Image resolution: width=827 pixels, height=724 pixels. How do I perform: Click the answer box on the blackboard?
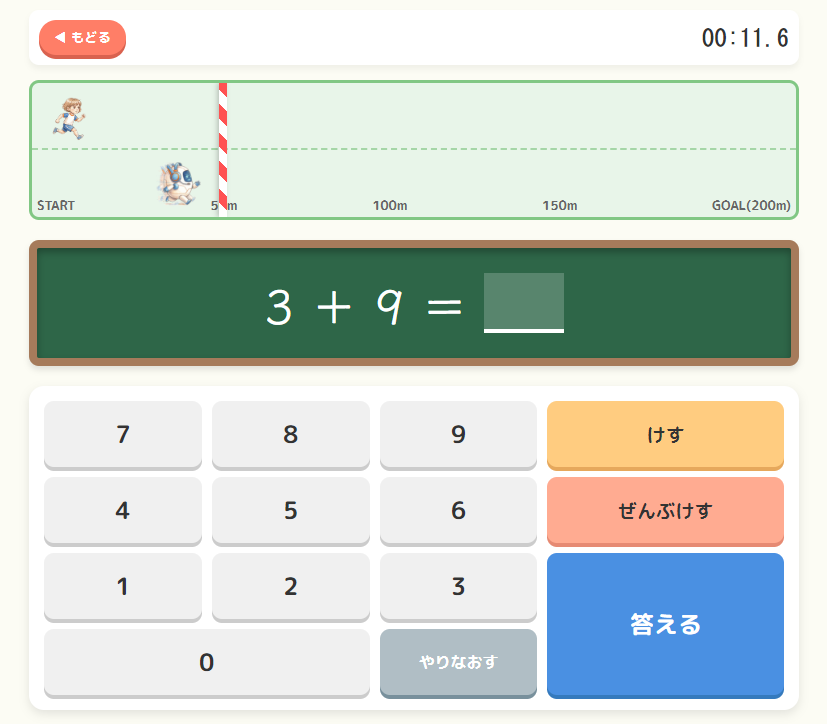click(524, 303)
